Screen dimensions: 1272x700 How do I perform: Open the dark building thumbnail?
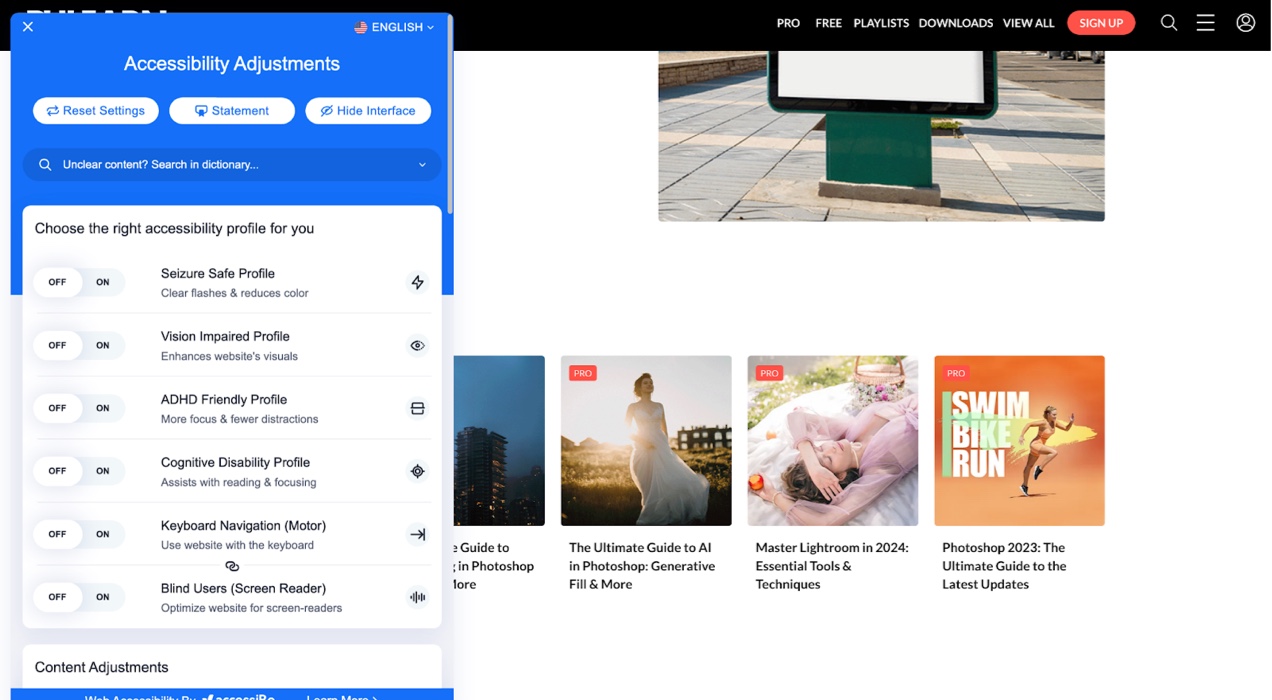[x=499, y=441]
